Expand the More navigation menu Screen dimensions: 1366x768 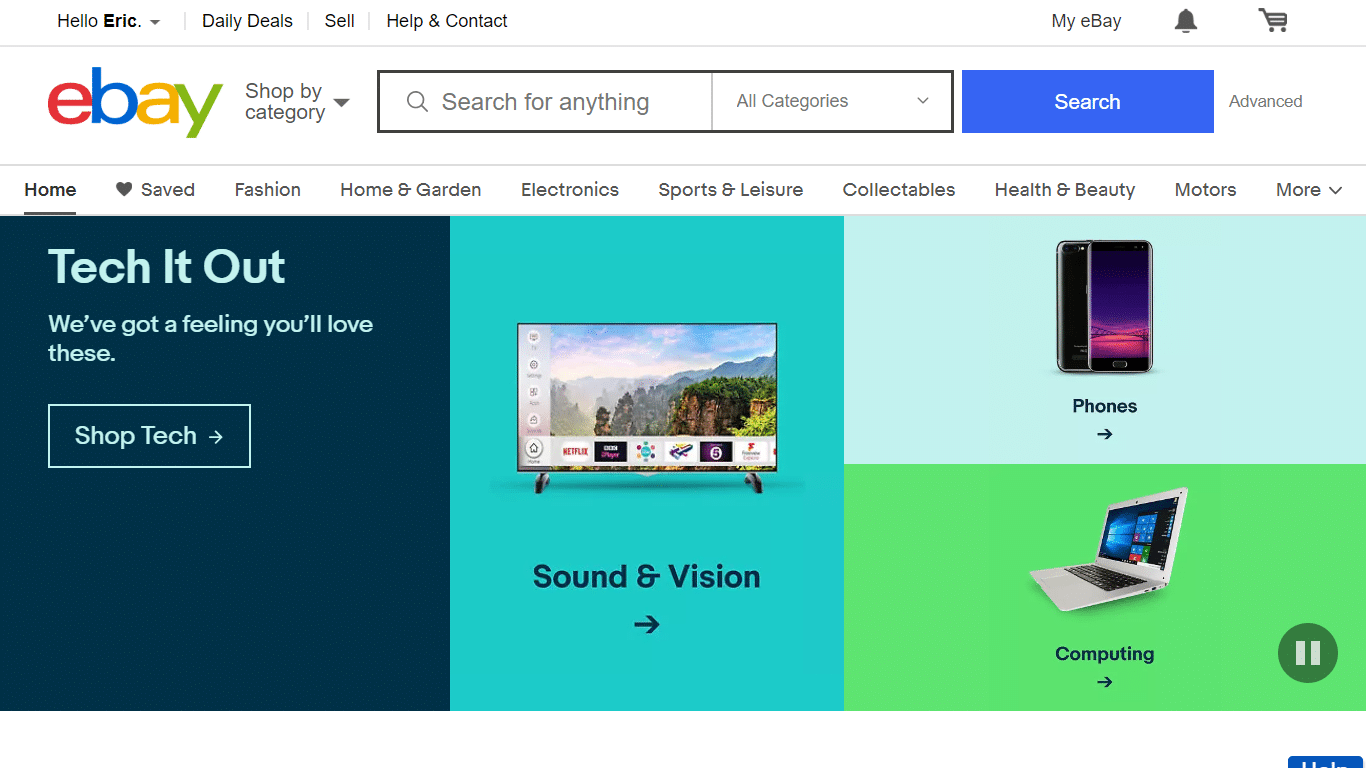[1309, 190]
